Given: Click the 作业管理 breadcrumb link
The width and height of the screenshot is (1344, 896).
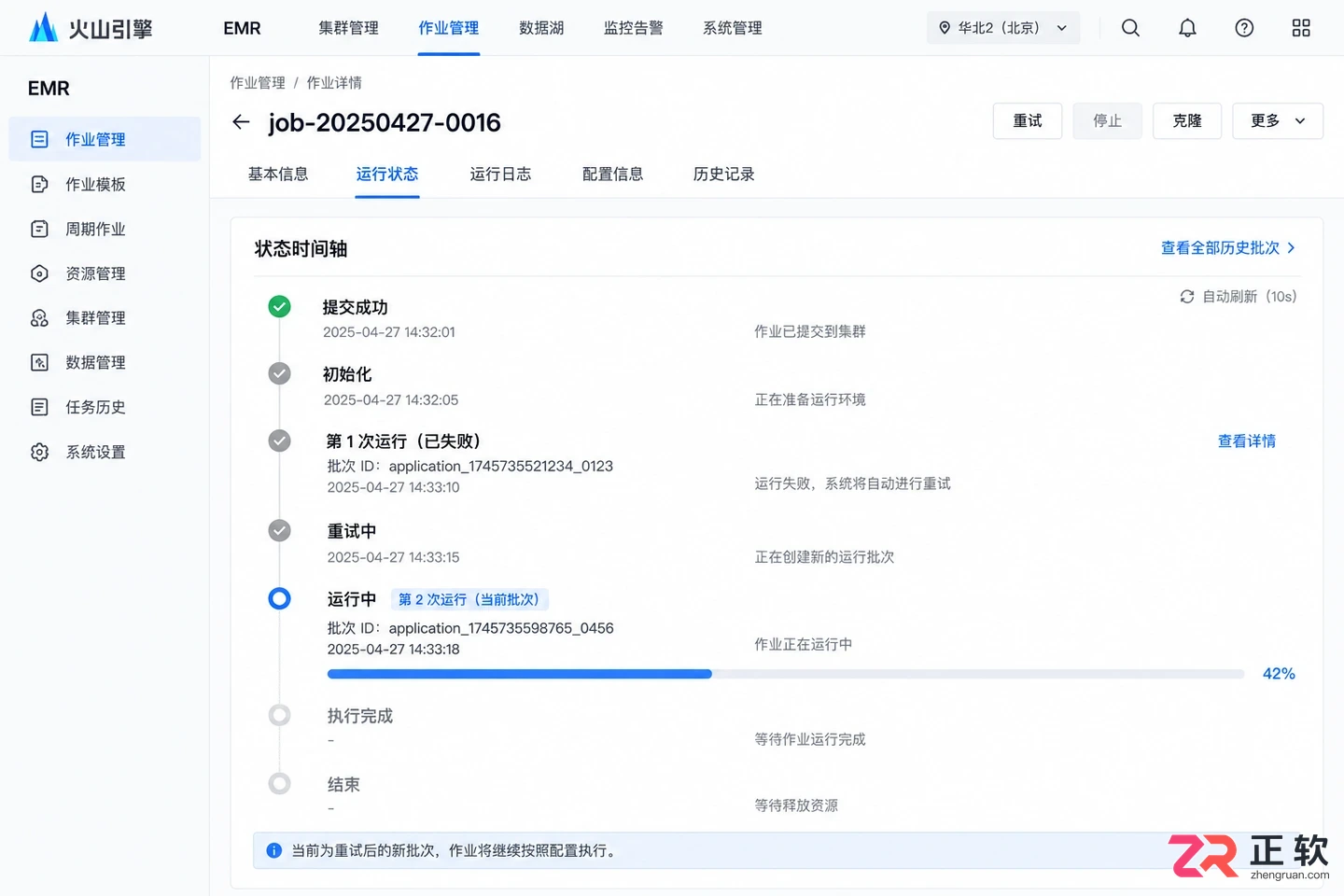Looking at the screenshot, I should 258,83.
